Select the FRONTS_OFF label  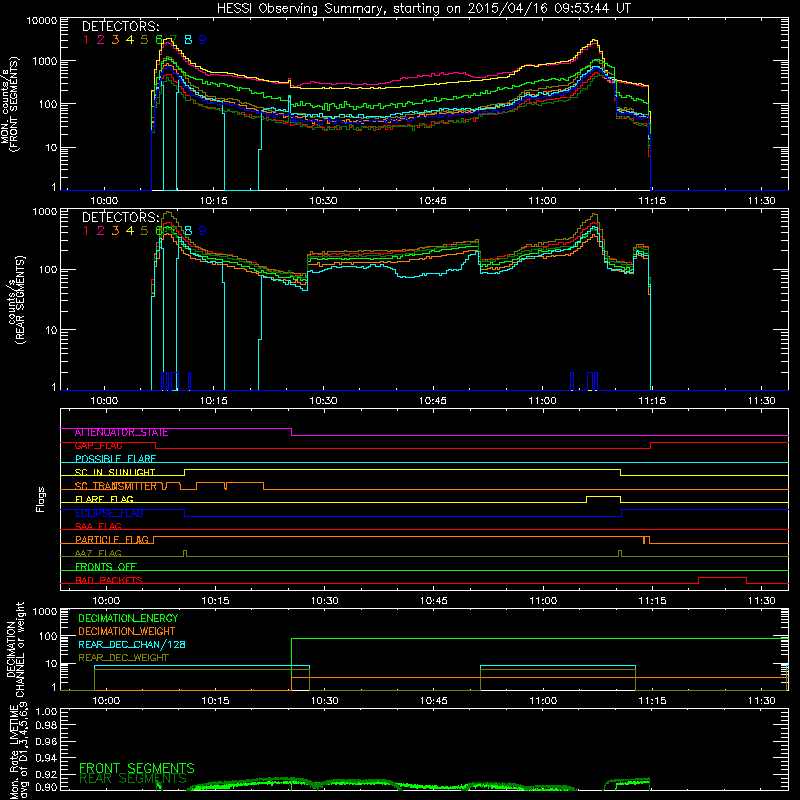[x=106, y=567]
